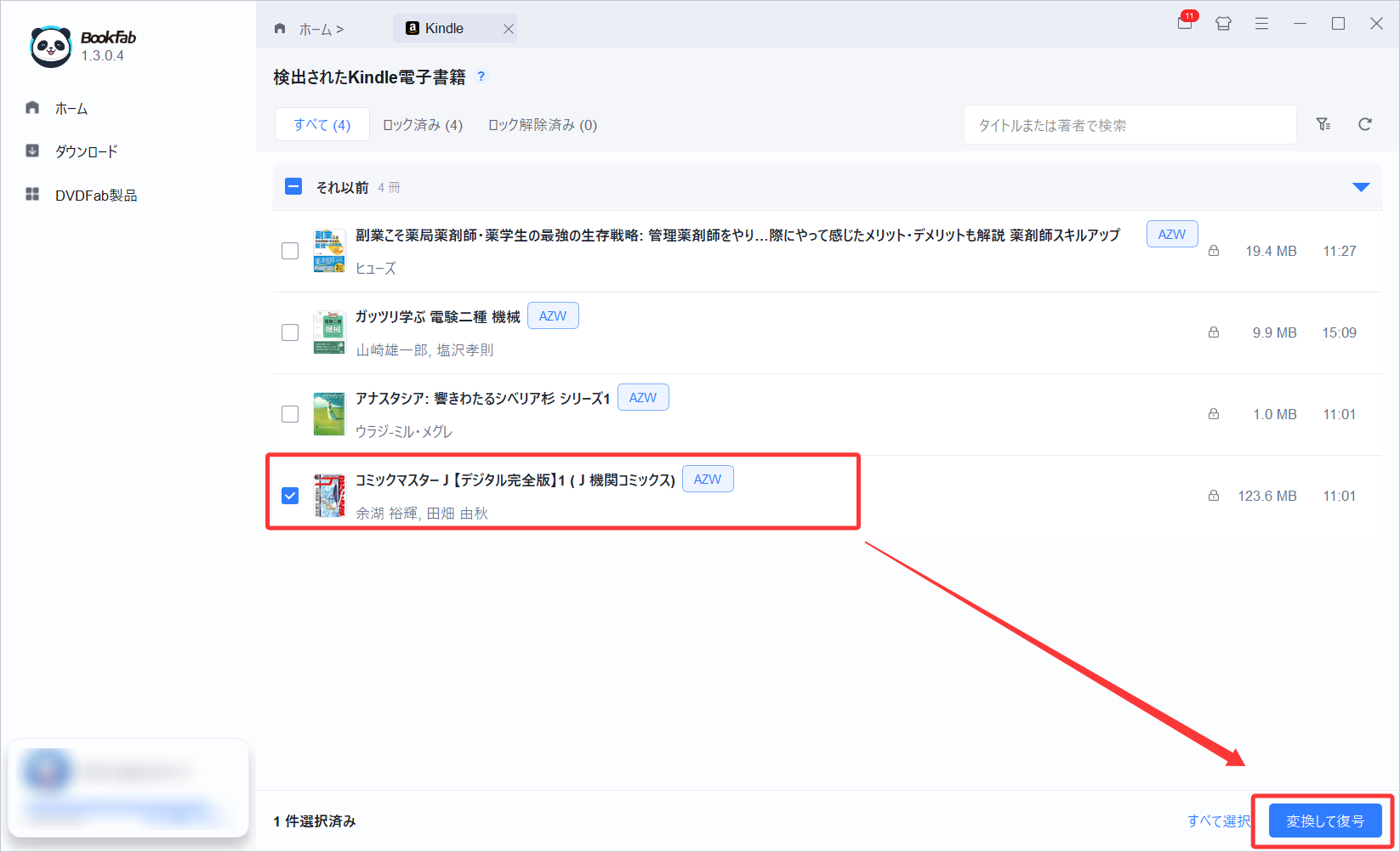Check the 副業こそ薬局薬剤師 book checkbox
Image resolution: width=1400 pixels, height=852 pixels.
(290, 251)
